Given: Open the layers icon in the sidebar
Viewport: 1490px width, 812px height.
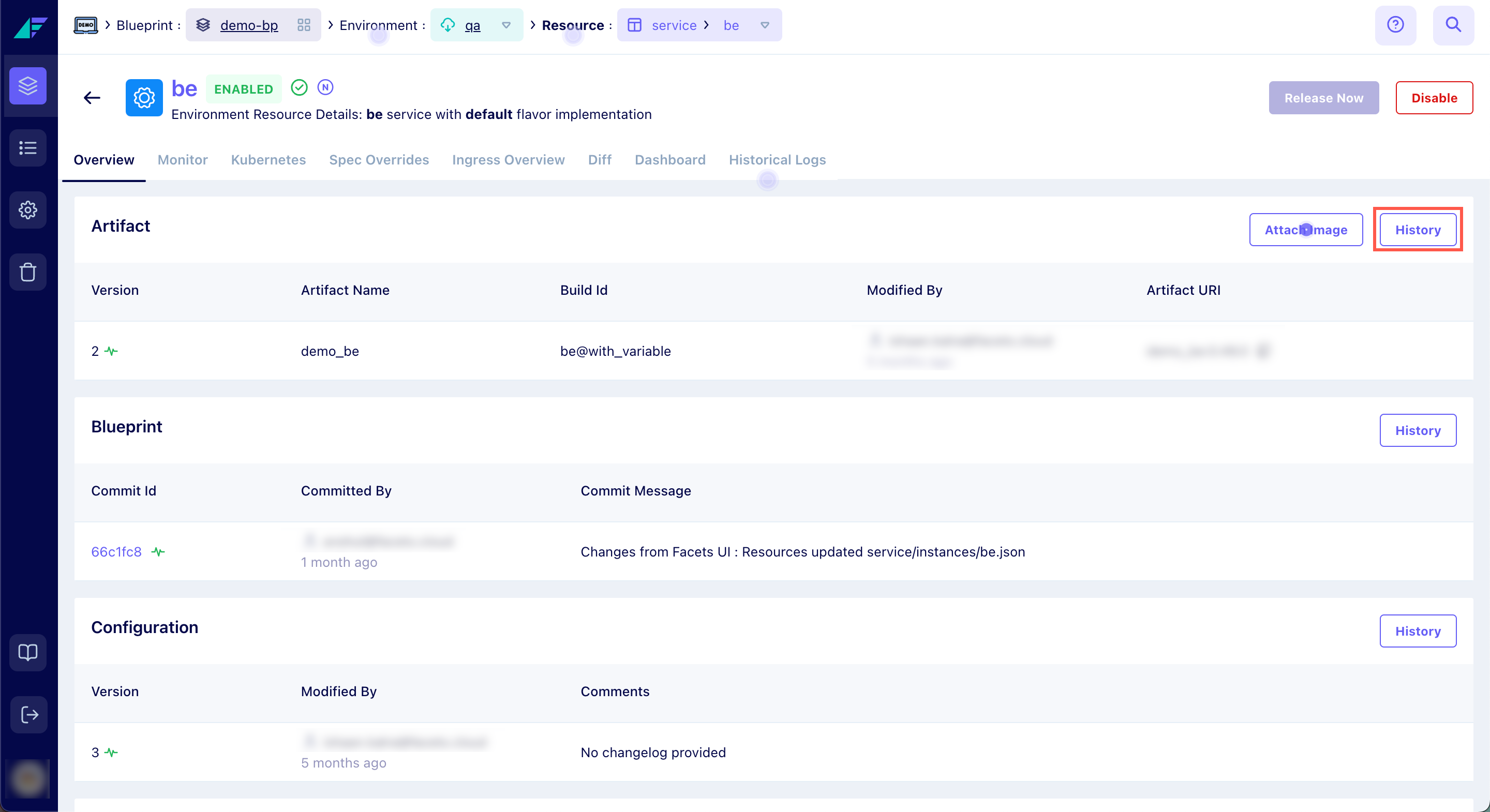Looking at the screenshot, I should pyautogui.click(x=28, y=85).
